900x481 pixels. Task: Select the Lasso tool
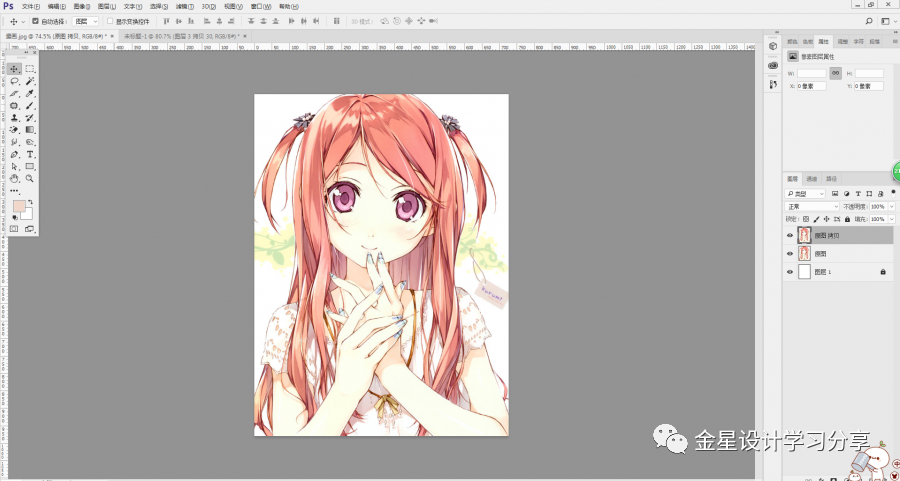[x=14, y=82]
